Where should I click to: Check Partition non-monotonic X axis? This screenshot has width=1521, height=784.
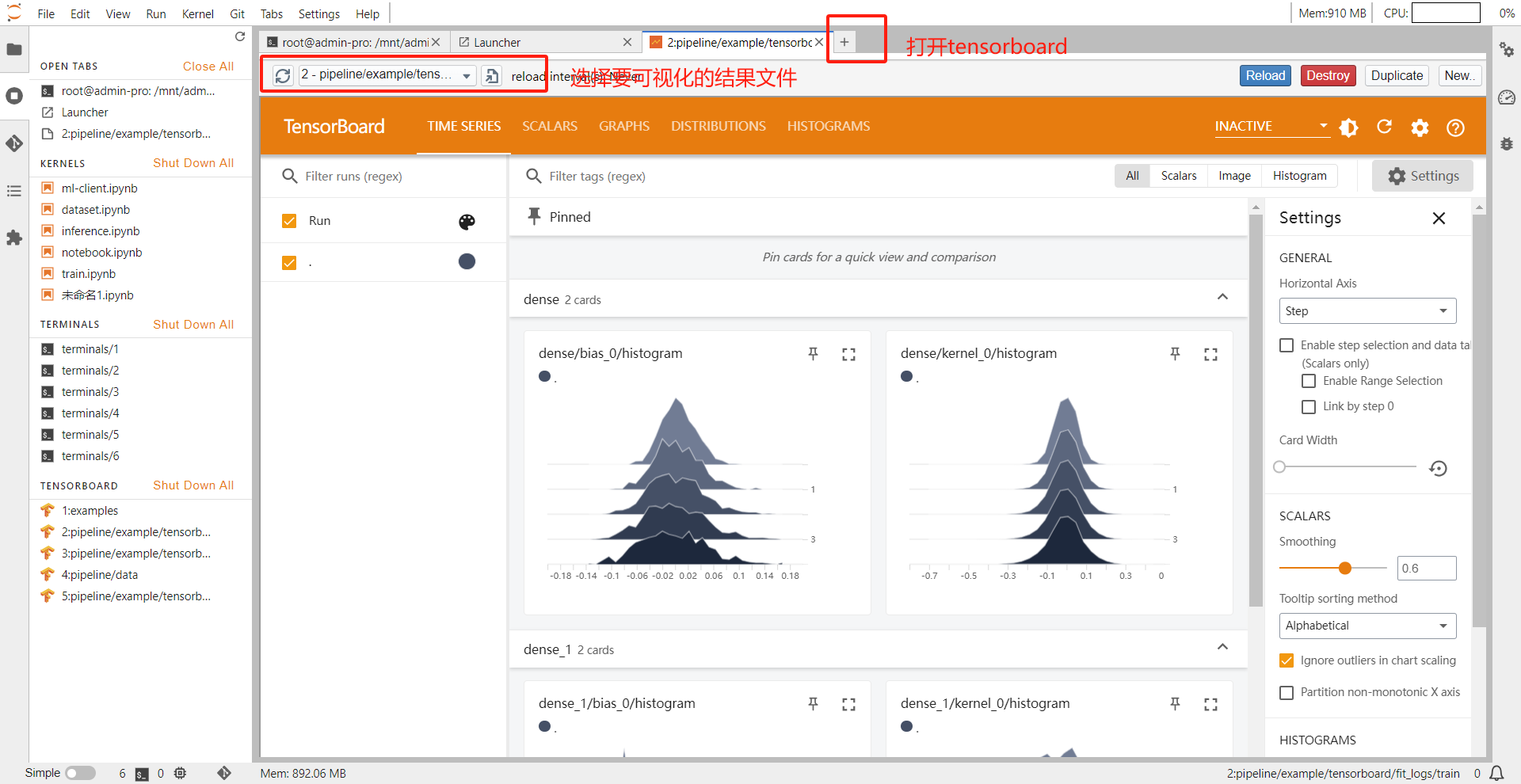click(1287, 692)
